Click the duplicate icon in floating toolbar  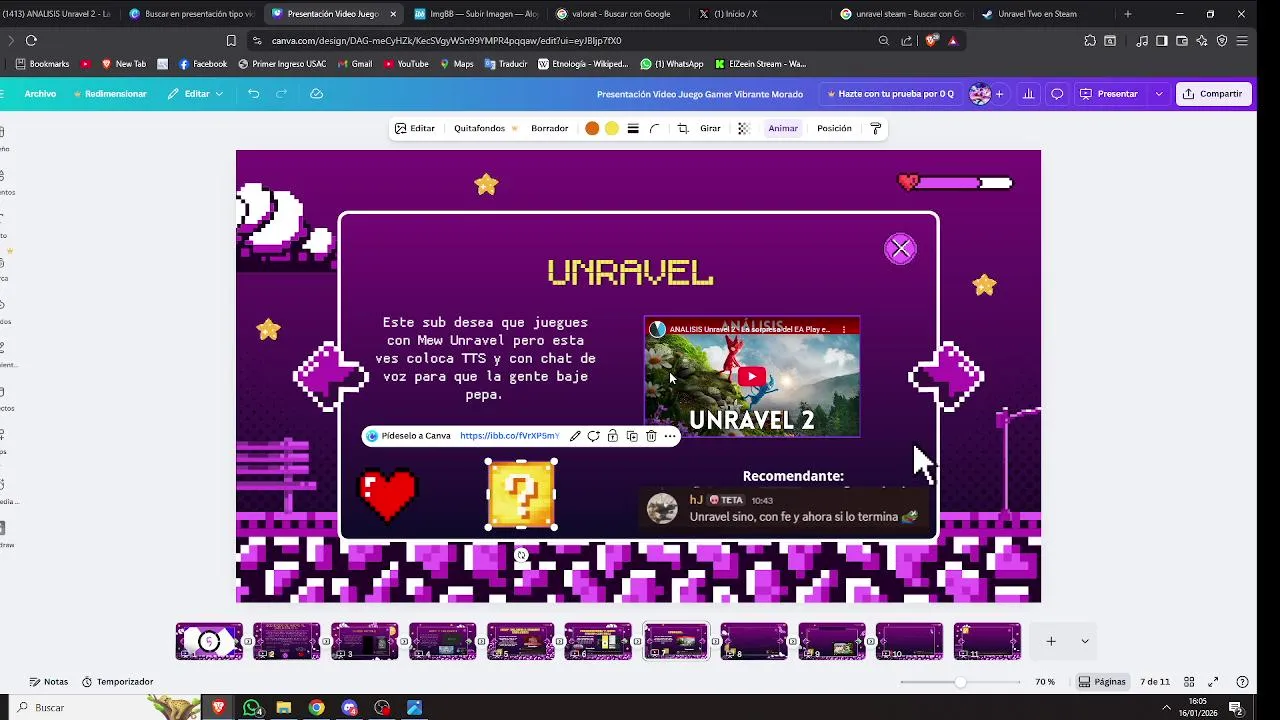(x=632, y=436)
